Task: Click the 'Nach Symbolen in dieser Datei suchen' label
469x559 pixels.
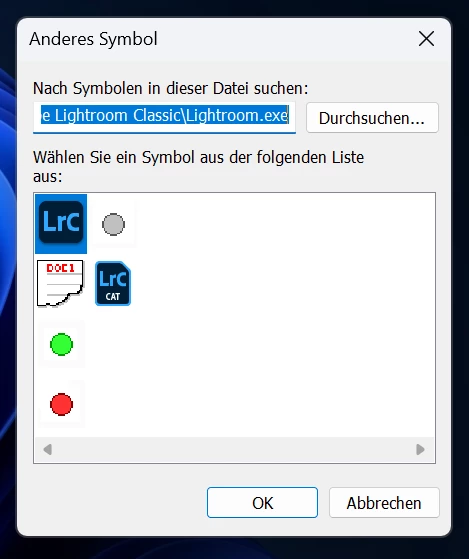Action: [x=170, y=88]
